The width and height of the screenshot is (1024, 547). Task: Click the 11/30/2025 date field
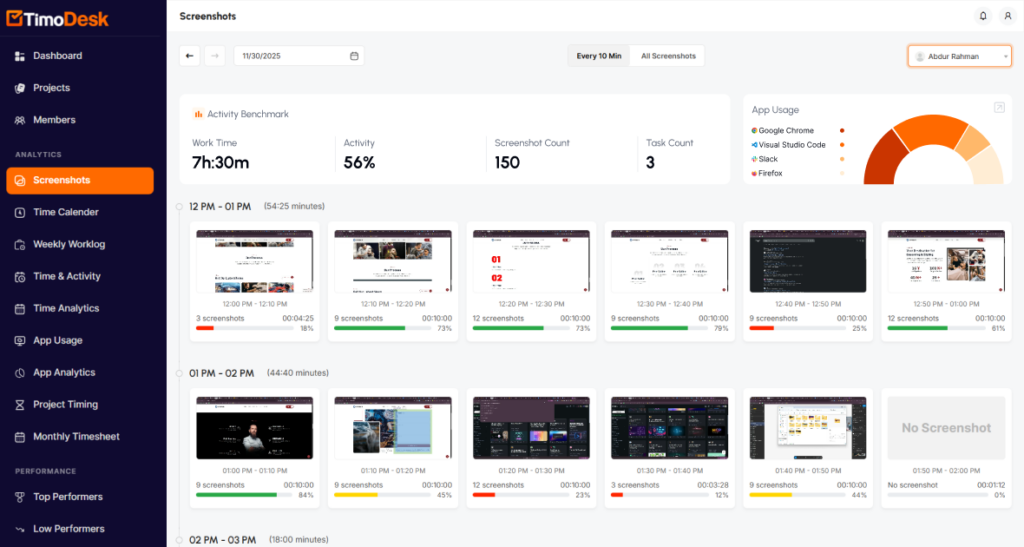(299, 55)
